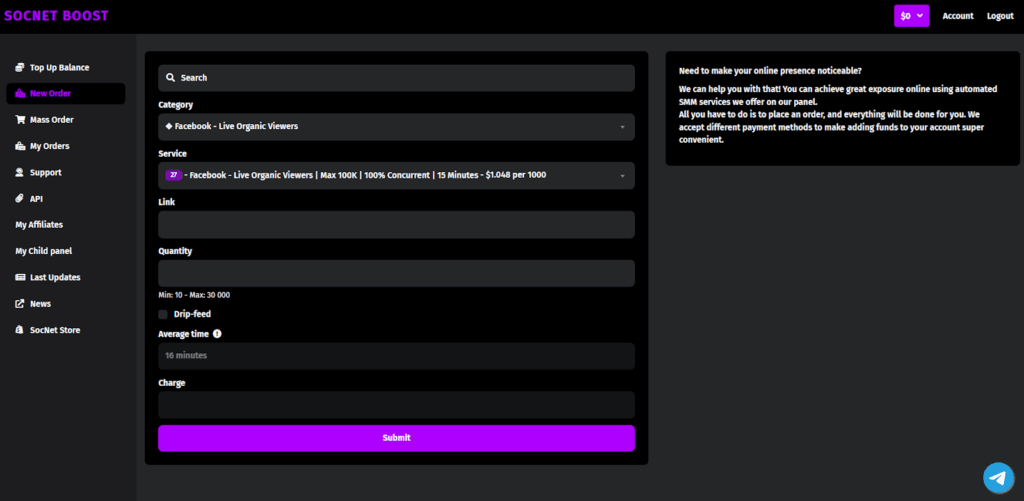Open the Telegram chat bubble icon
Screen dimensions: 1024x501
pos(997,478)
